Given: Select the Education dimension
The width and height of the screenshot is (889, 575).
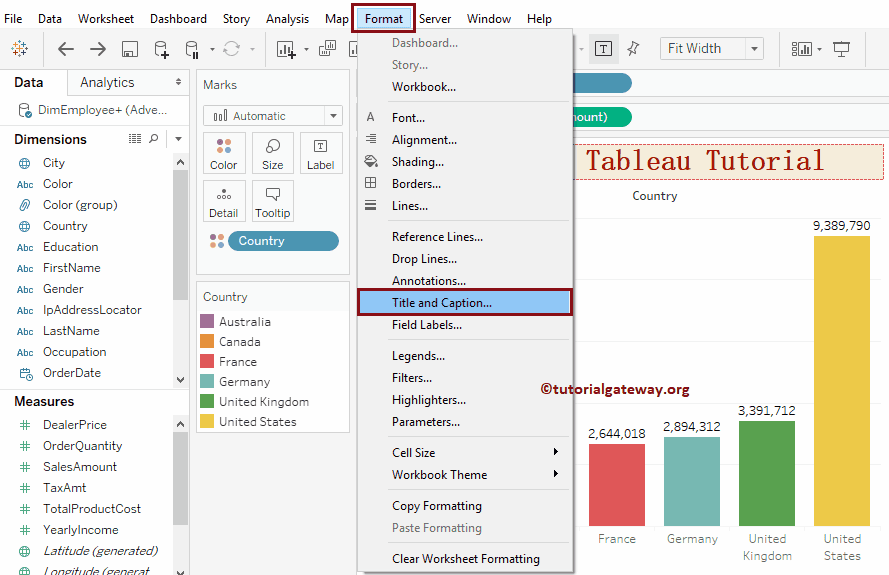Looking at the screenshot, I should [70, 247].
